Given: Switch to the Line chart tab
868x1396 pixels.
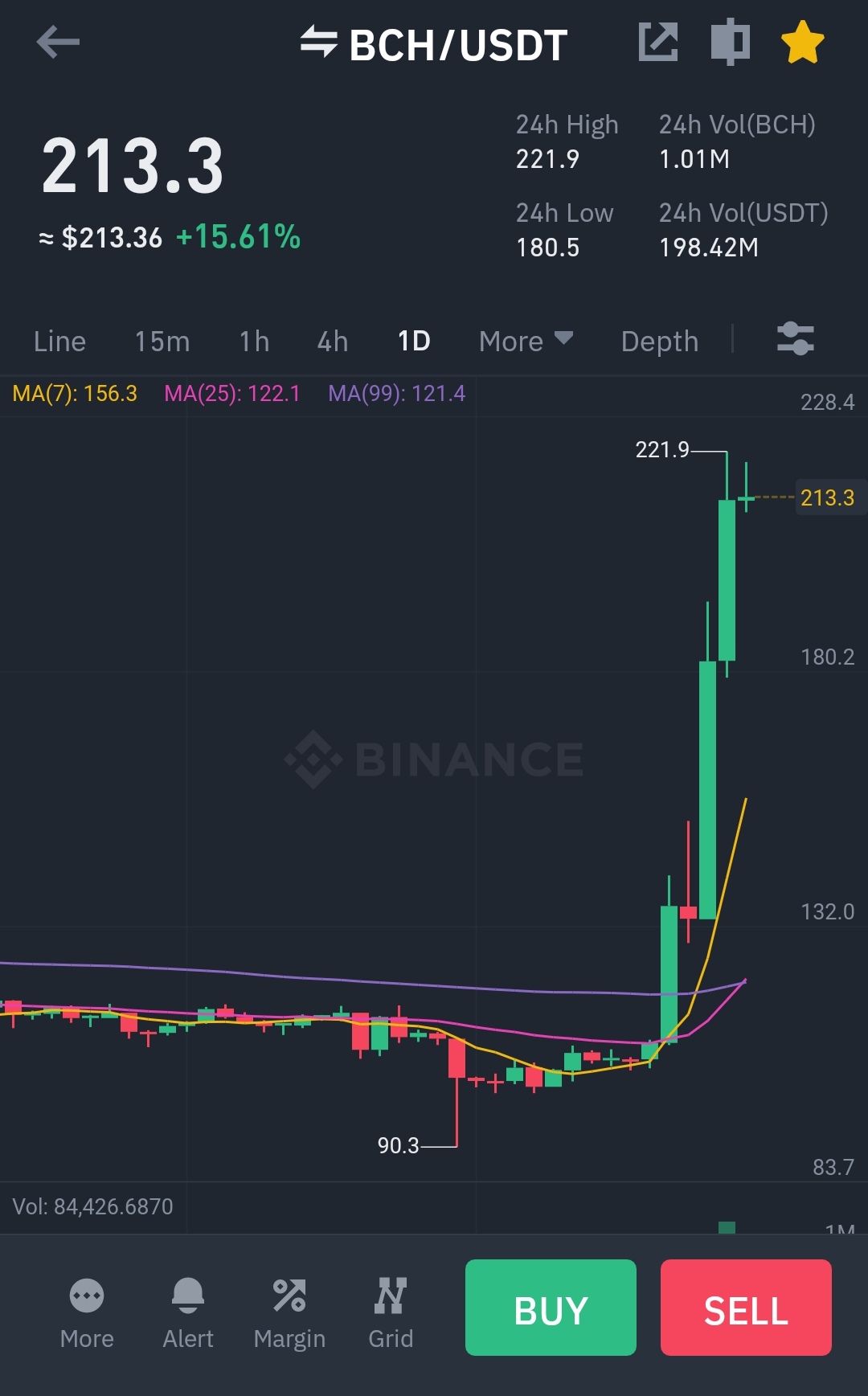Looking at the screenshot, I should [x=59, y=341].
